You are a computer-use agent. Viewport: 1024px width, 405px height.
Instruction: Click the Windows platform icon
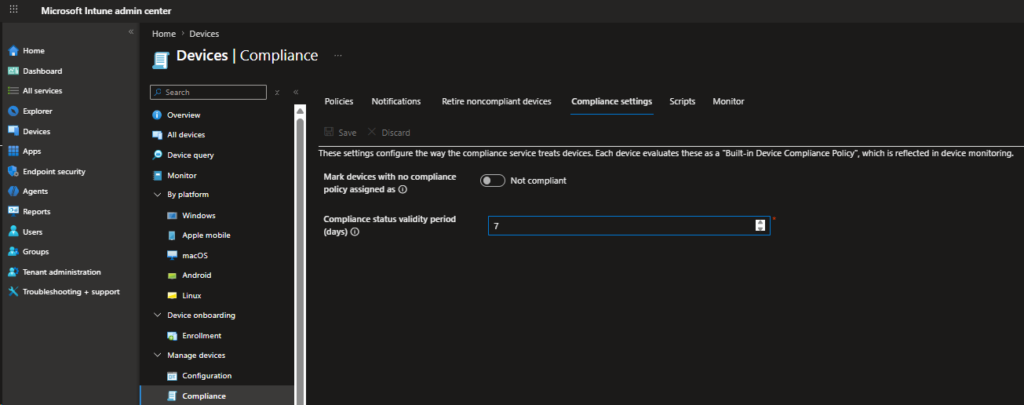click(172, 216)
